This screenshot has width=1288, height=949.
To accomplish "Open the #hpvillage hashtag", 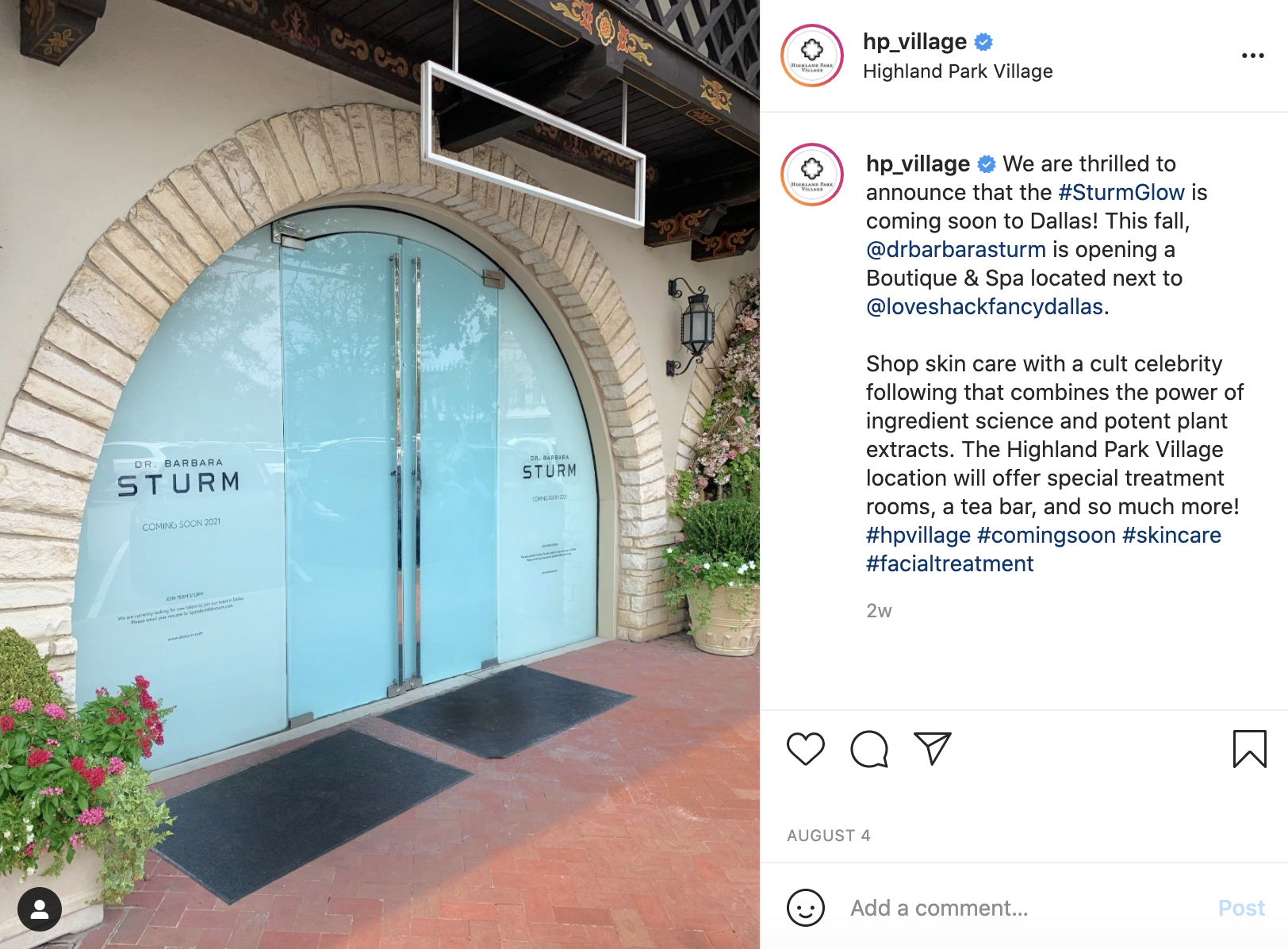I will [918, 535].
